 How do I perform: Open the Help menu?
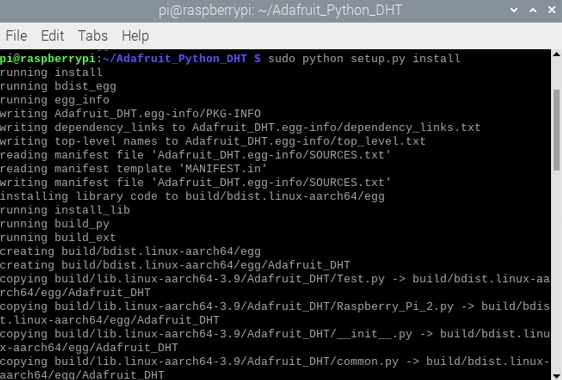pyautogui.click(x=135, y=36)
